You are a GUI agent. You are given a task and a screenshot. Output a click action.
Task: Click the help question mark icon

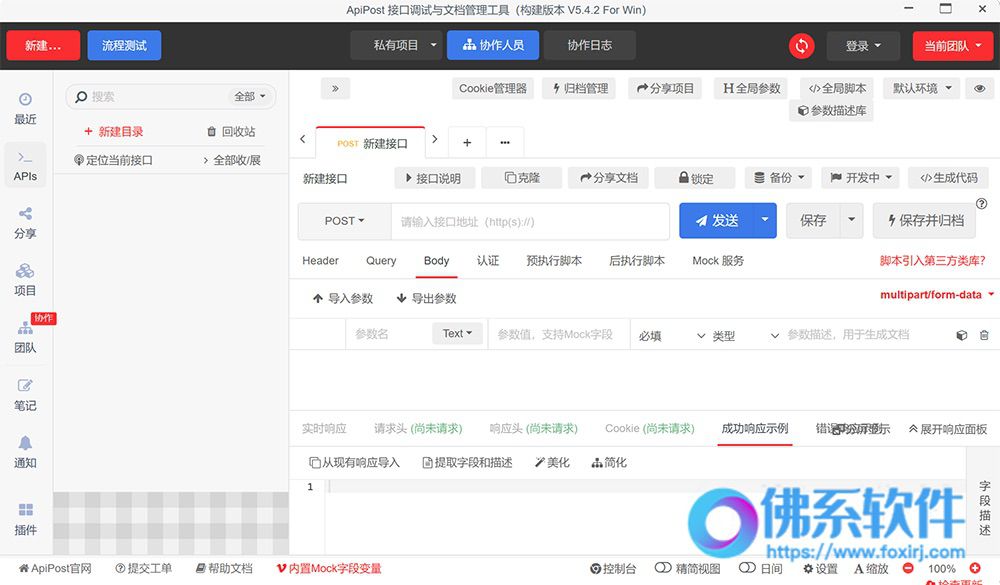coord(982,204)
